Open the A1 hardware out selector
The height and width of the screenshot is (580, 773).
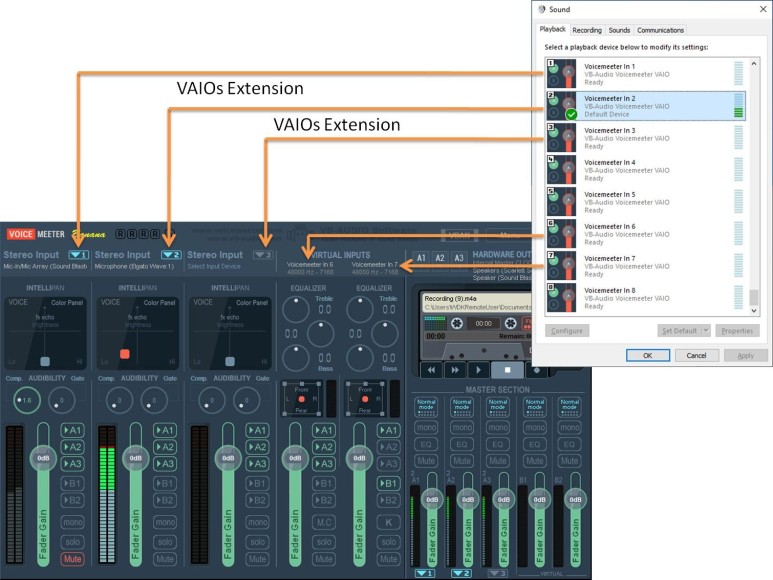[421, 258]
